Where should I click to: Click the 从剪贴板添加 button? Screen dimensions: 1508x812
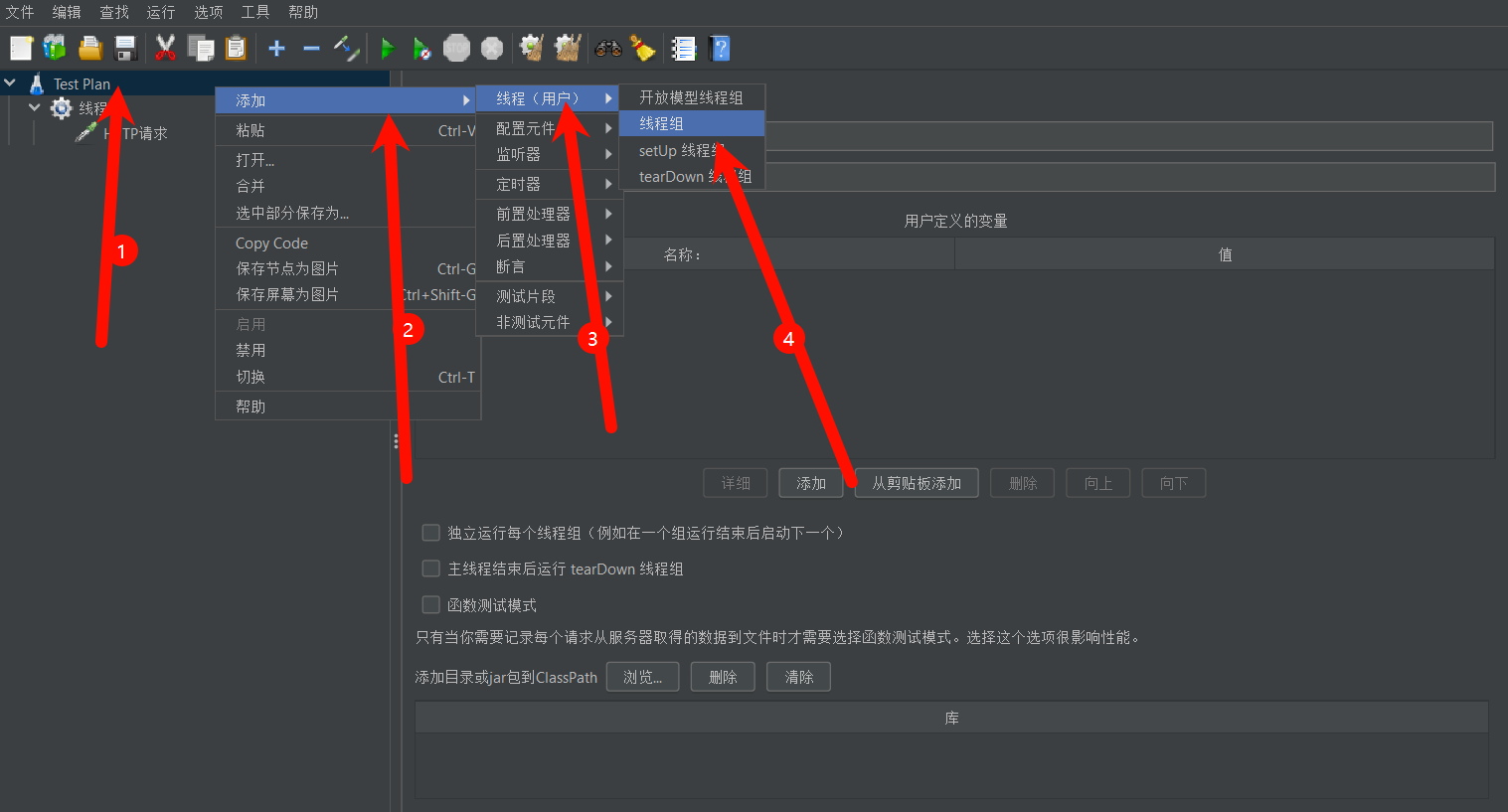coord(916,482)
